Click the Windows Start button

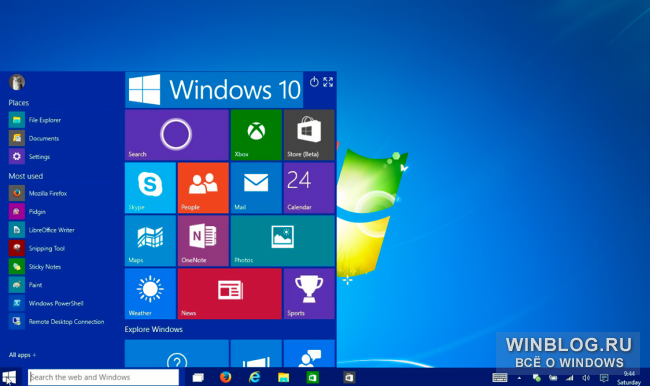(9, 377)
